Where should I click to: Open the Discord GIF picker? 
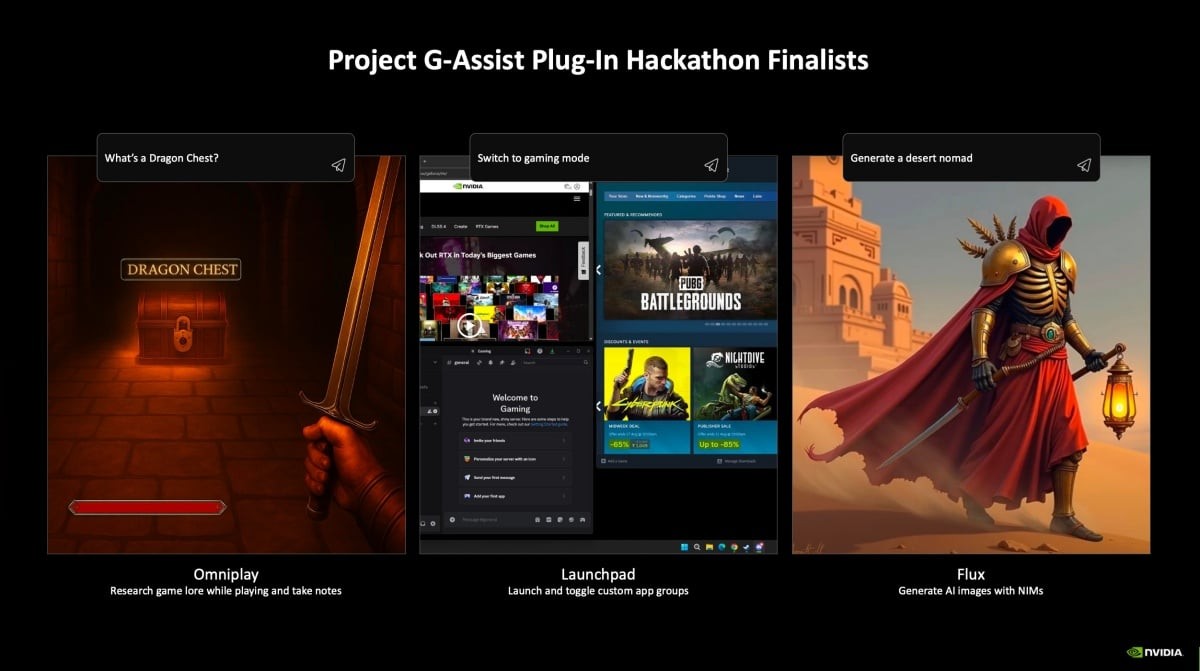549,520
